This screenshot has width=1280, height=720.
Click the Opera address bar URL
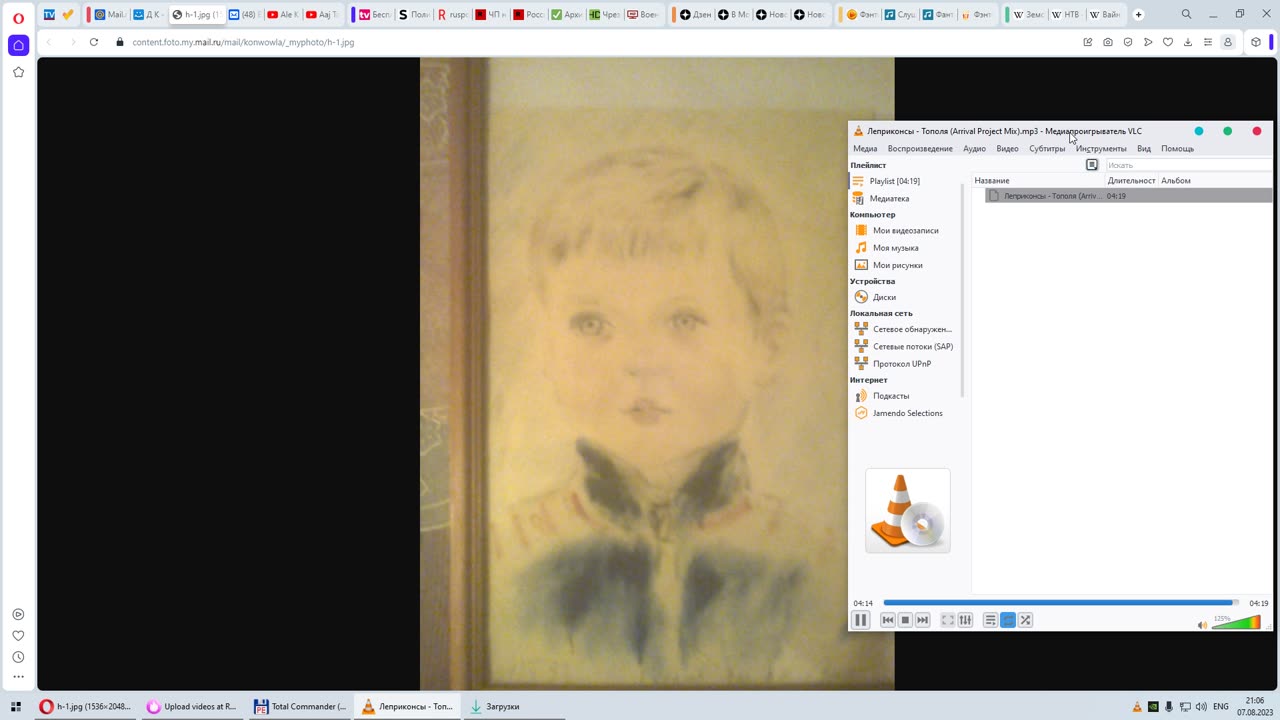243,42
